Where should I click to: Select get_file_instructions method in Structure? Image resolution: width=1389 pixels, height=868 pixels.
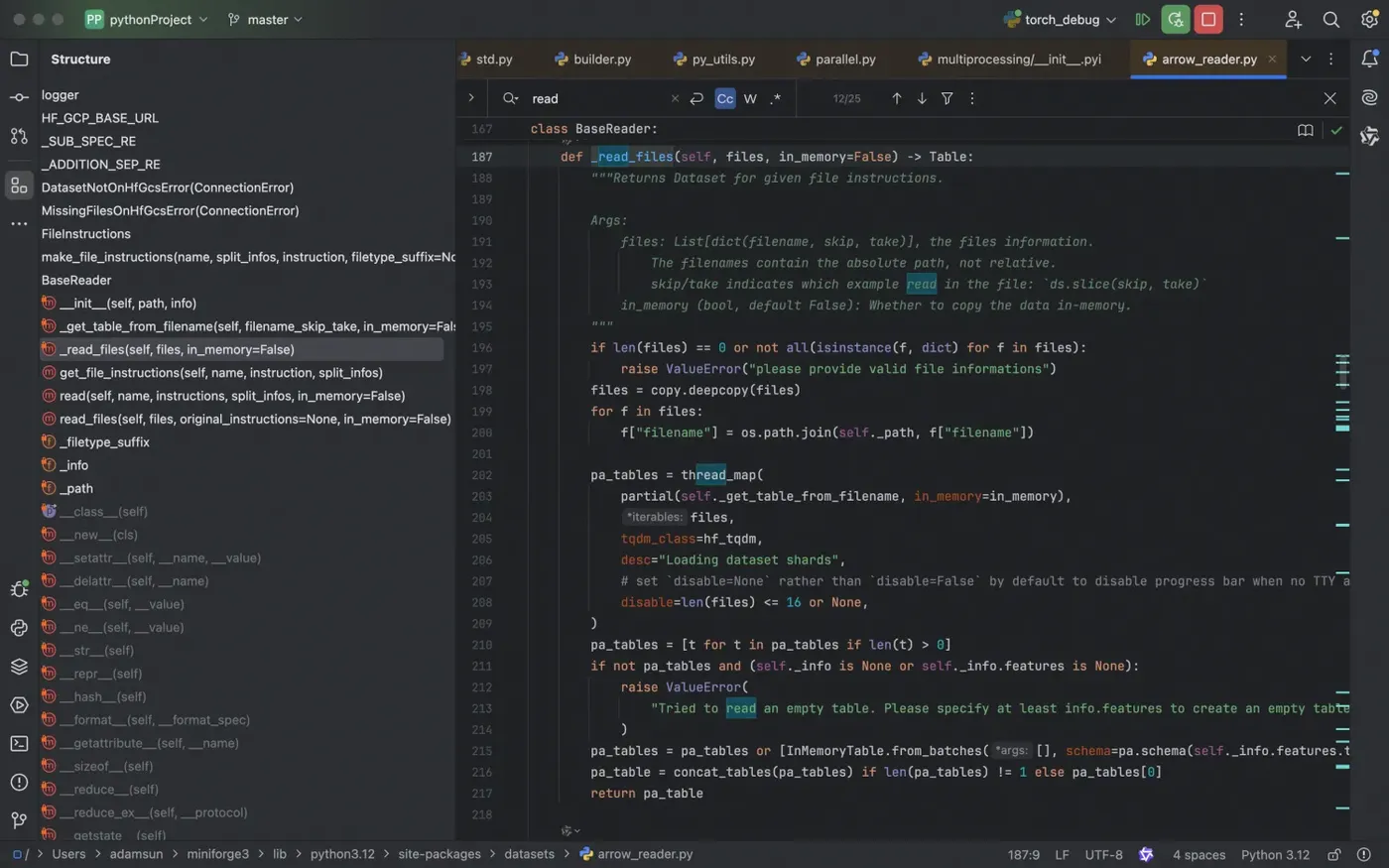point(221,373)
